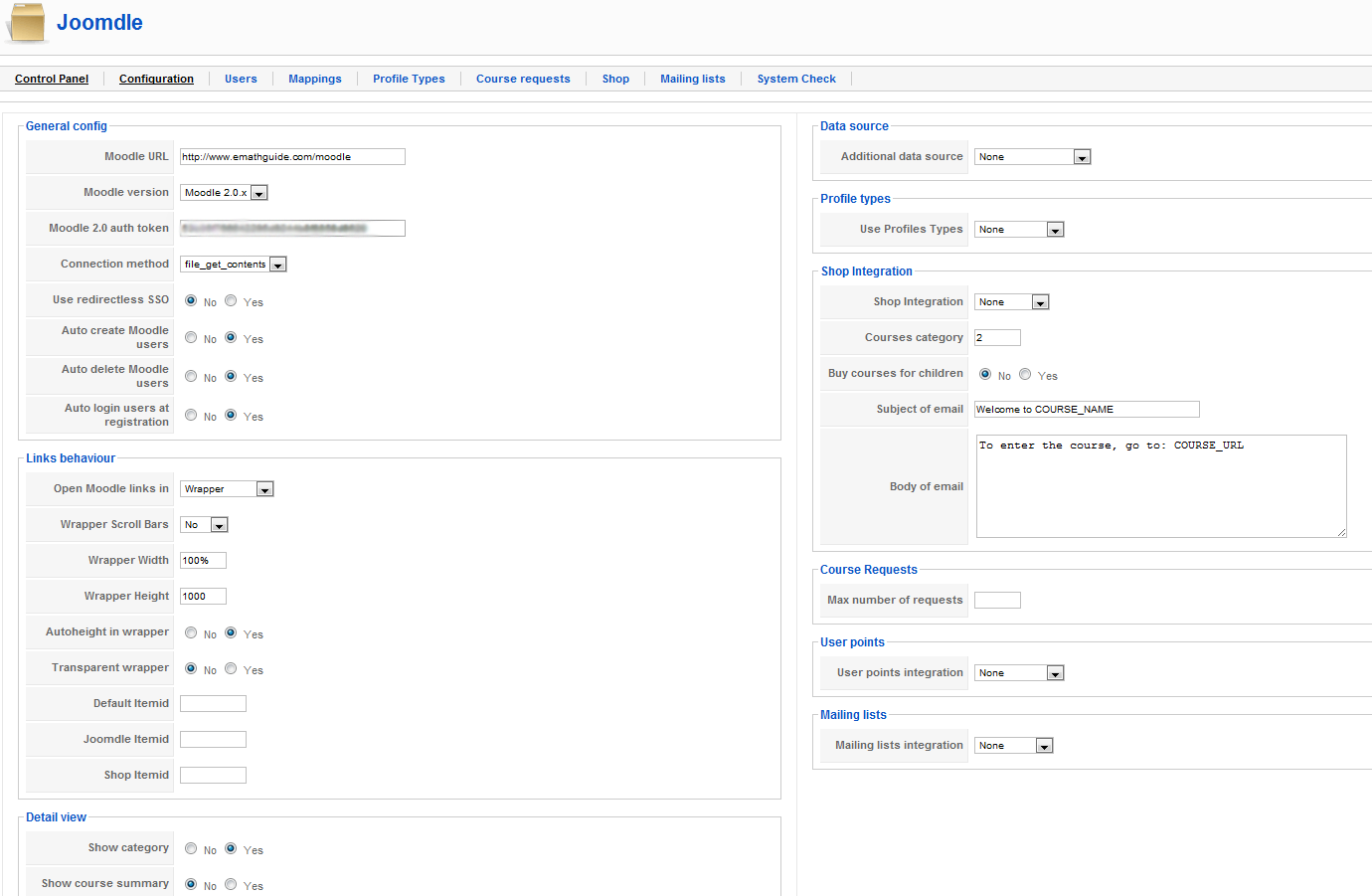Viewport: 1372px width, 896px height.
Task: Set Show course summary to Yes
Action: [231, 884]
